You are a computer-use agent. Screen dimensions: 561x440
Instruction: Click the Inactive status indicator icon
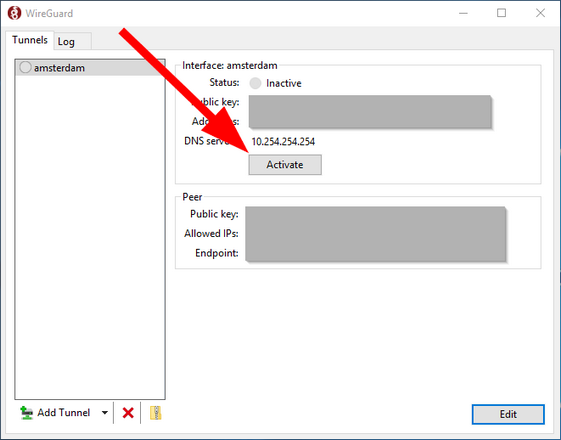click(255, 83)
